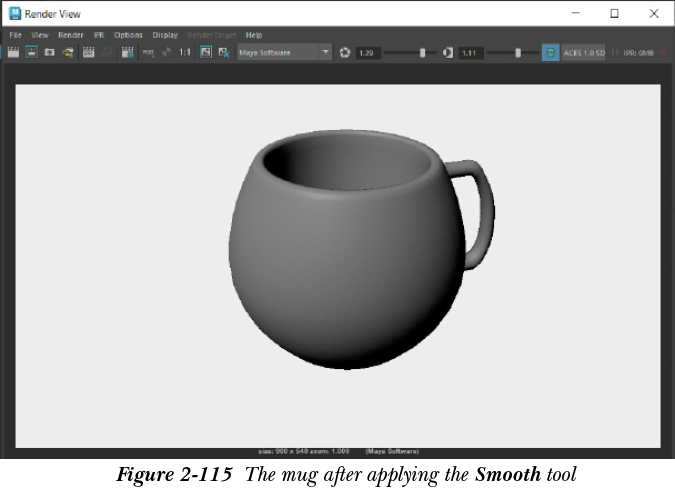The image size is (675, 495).
Task: Click the 1:1 real size button
Action: click(x=185, y=52)
